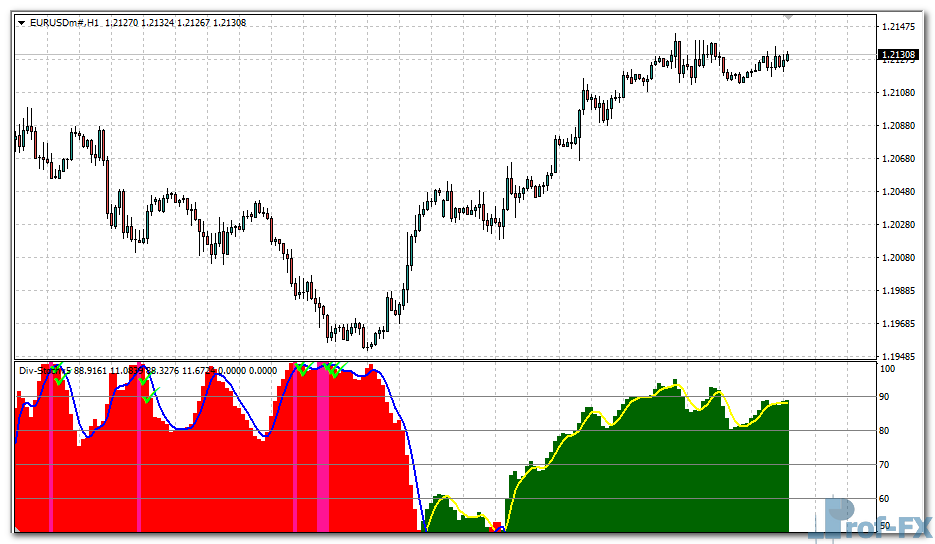
Task: Open the chart dropdown arrow beside EURUSDm#,H1
Action: (x=22, y=22)
